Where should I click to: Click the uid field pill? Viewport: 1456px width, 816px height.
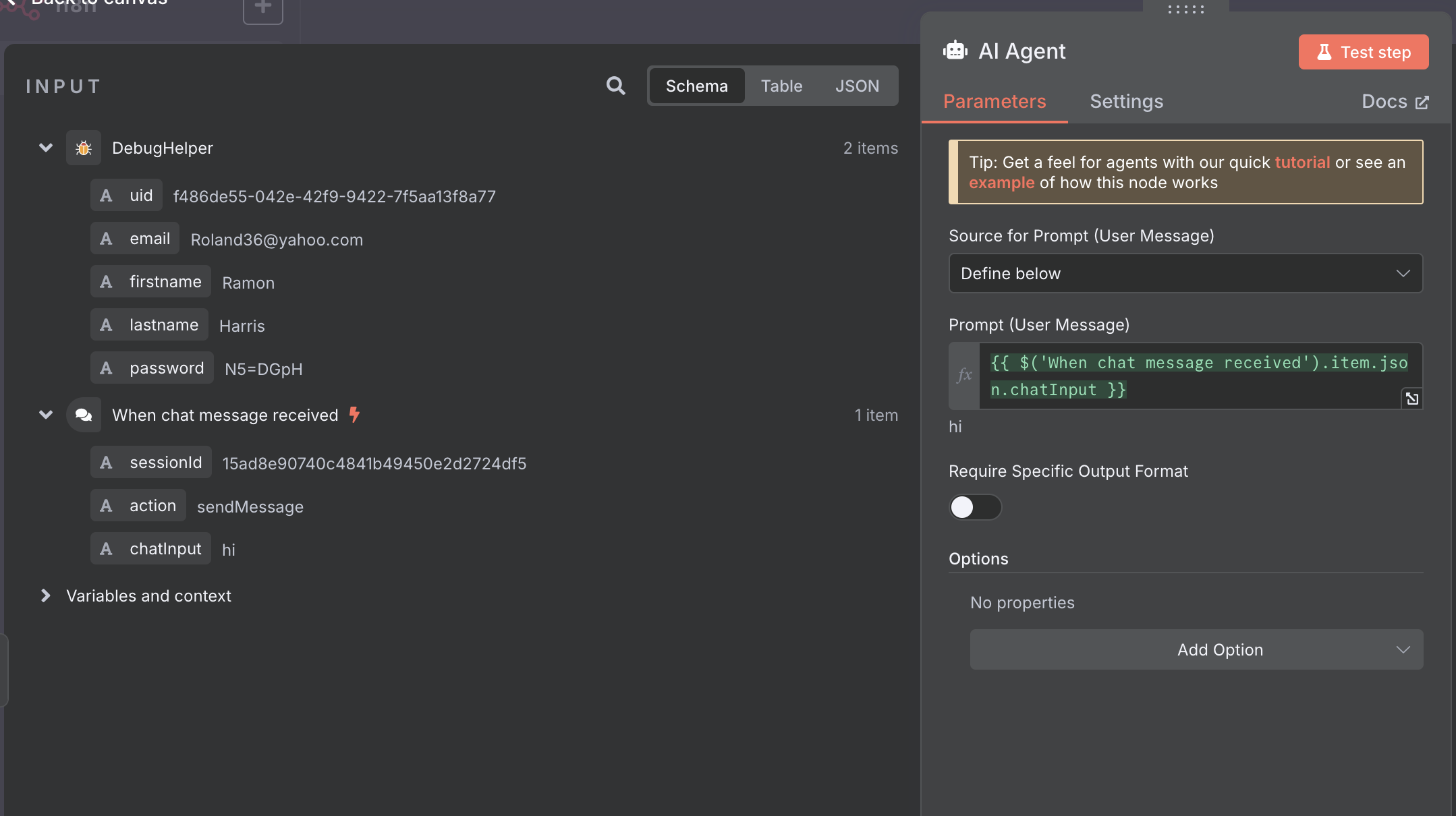(x=126, y=196)
